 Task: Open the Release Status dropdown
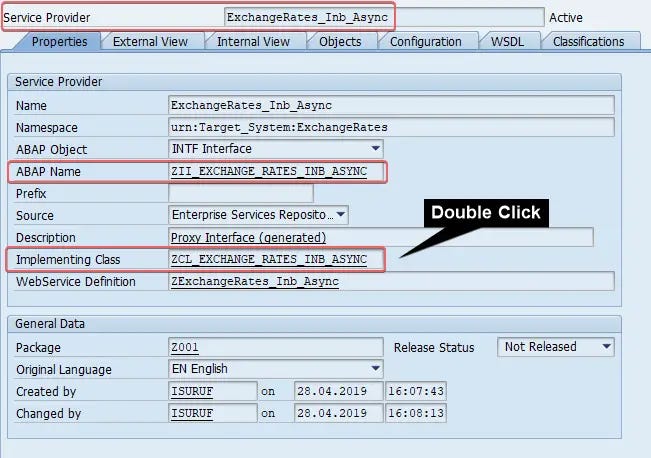click(x=606, y=347)
